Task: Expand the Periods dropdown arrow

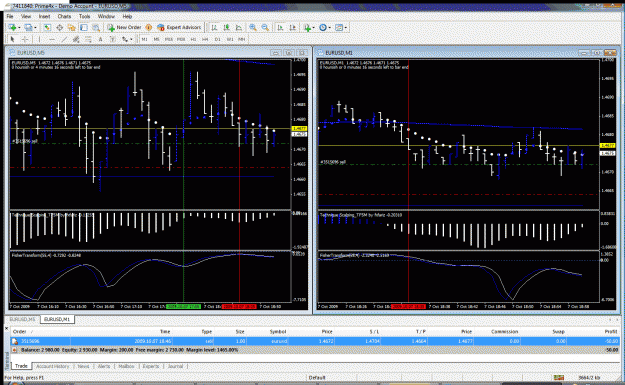Action: (x=330, y=28)
